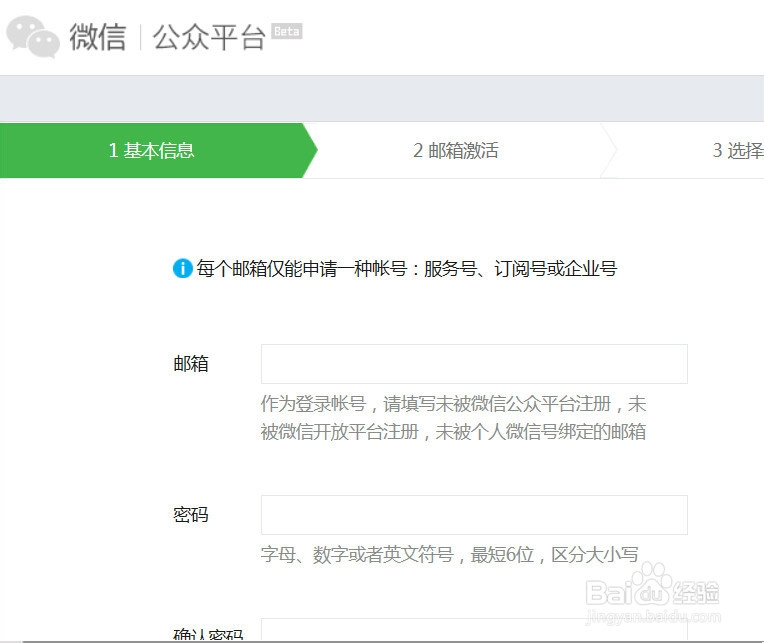Click the 邮箱 input field

point(474,364)
